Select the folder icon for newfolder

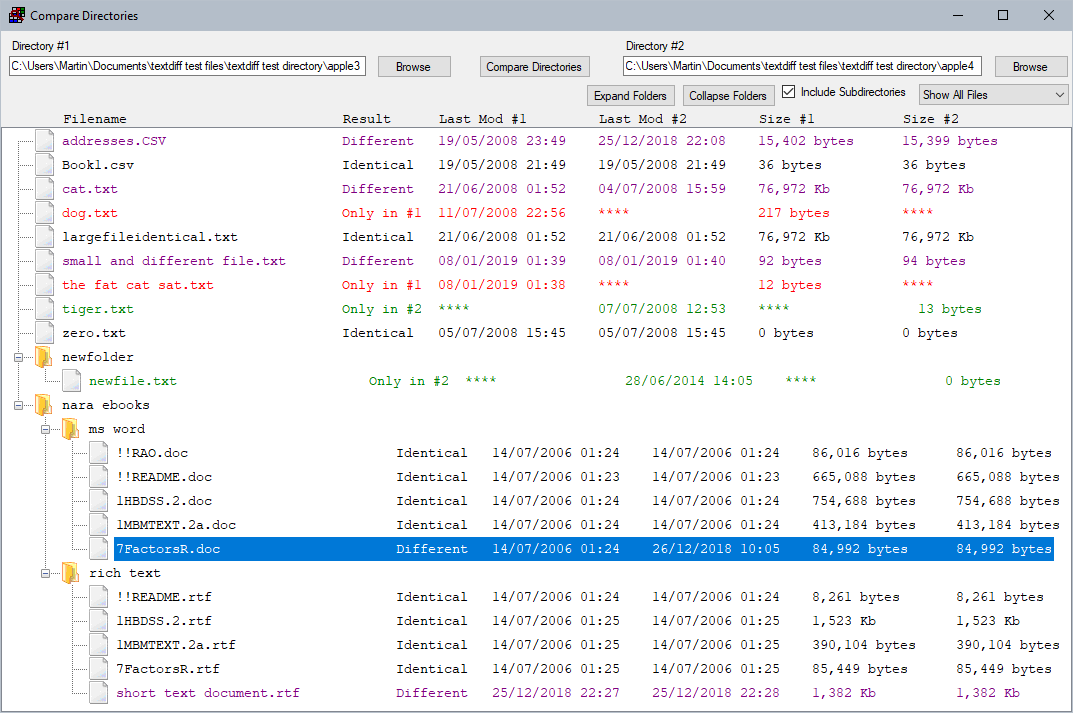(x=44, y=356)
